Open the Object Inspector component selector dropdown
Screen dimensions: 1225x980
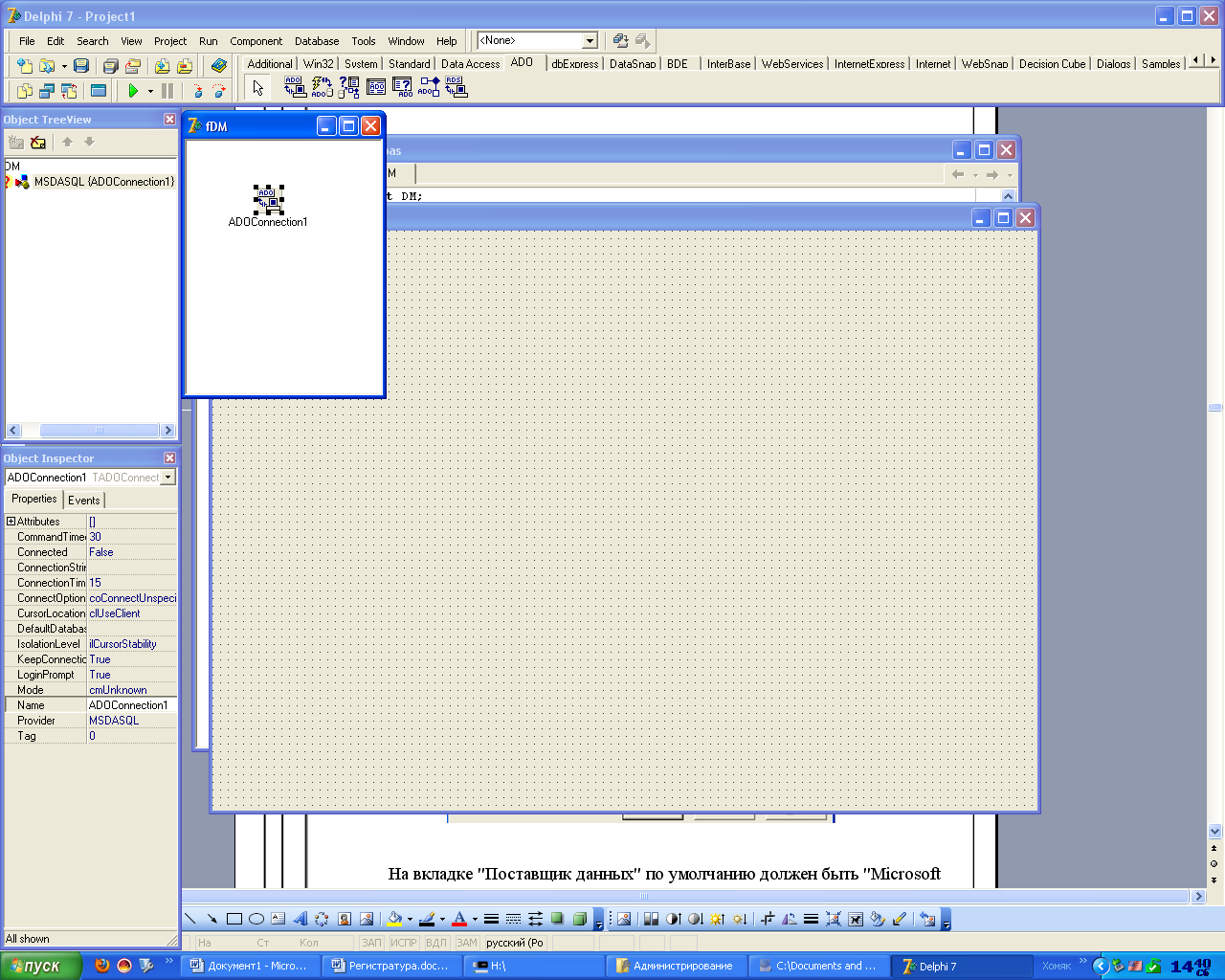tap(168, 477)
